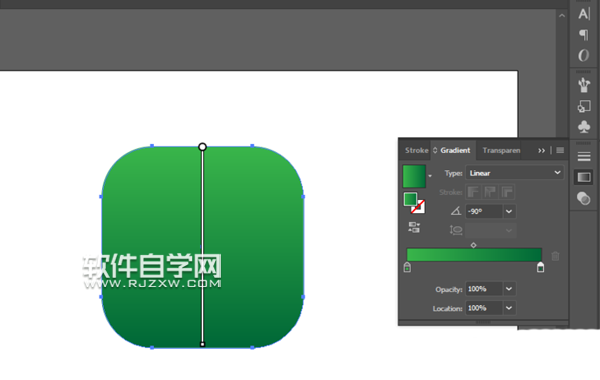
Task: Apply gradient across stroke button
Action: tap(507, 192)
